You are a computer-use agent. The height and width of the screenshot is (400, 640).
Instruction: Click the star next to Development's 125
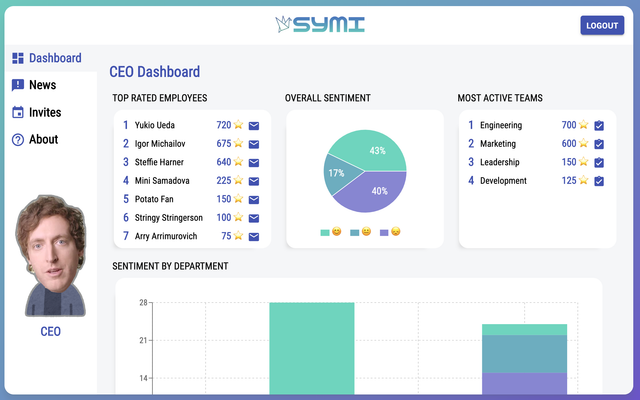coord(584,180)
